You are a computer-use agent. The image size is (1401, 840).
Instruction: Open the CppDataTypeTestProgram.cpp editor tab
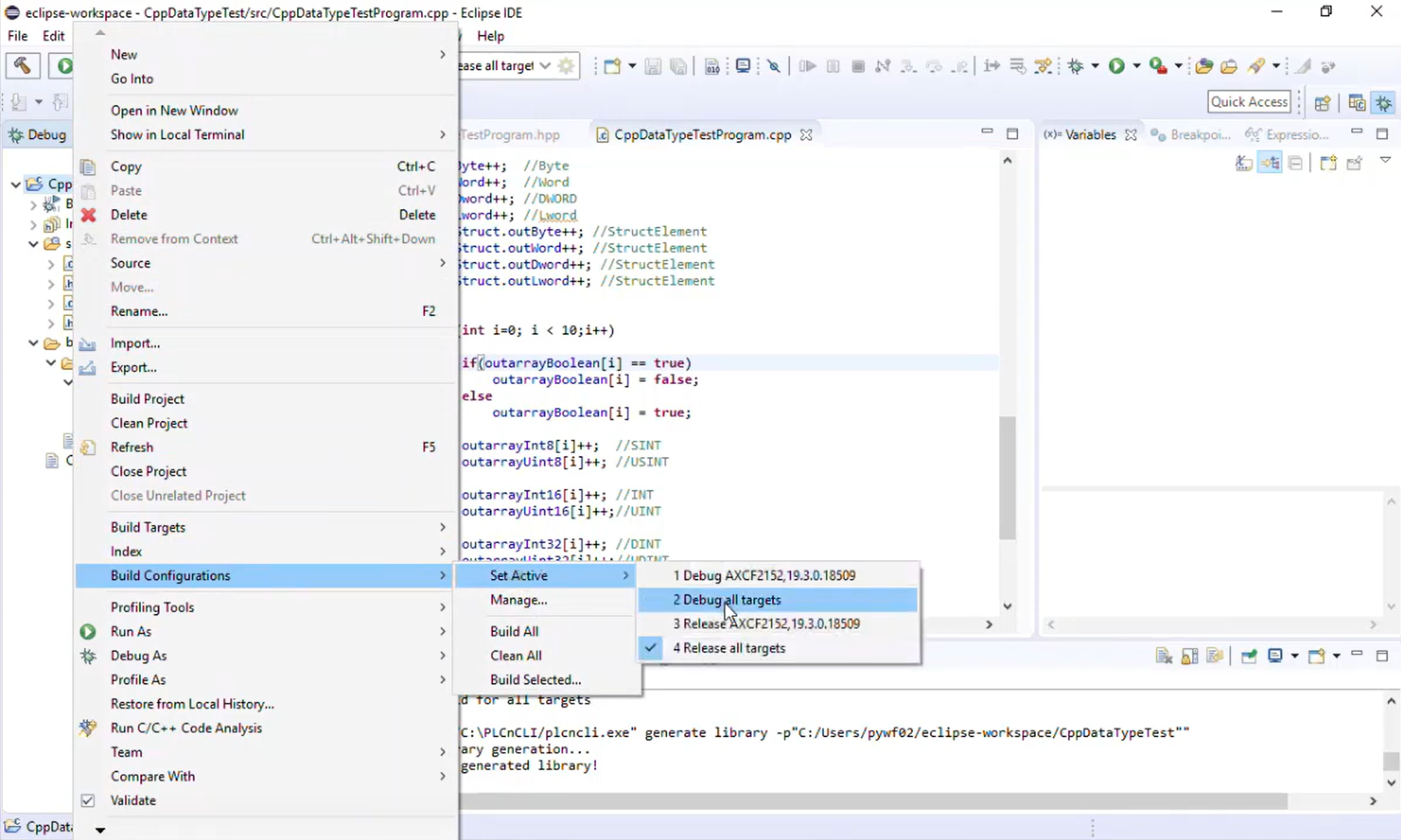(x=702, y=135)
